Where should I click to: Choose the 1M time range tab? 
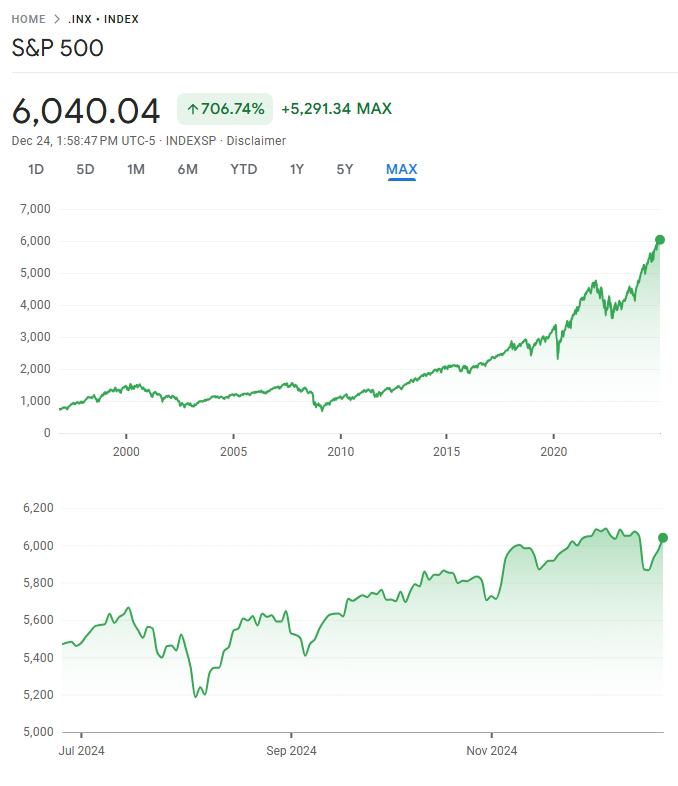coord(136,169)
